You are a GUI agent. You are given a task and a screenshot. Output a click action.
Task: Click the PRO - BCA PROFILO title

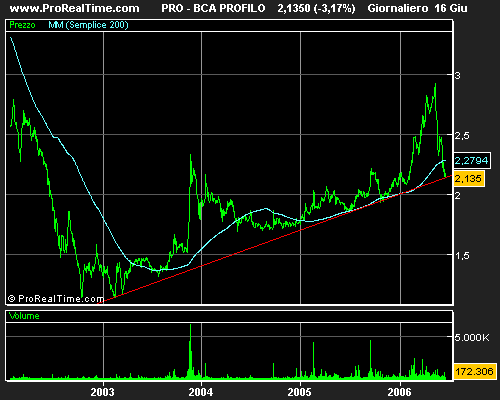(x=213, y=8)
